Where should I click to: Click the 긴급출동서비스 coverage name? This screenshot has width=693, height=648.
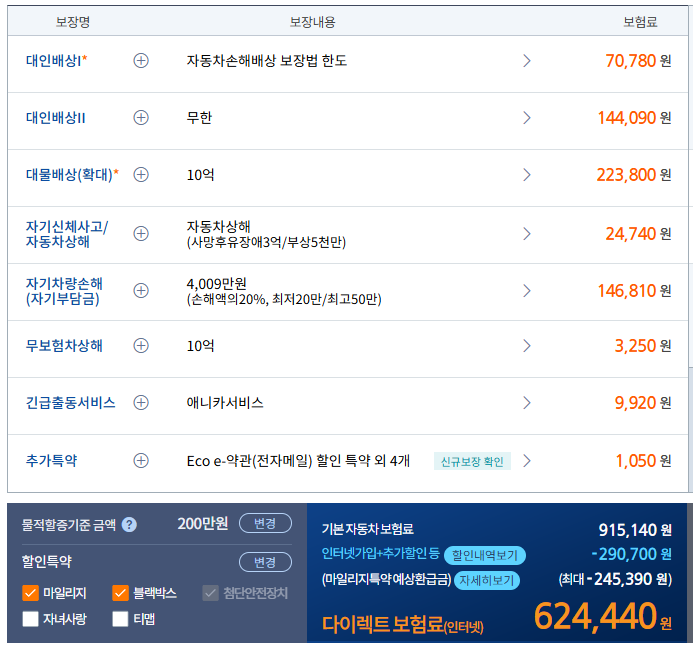[x=71, y=402]
